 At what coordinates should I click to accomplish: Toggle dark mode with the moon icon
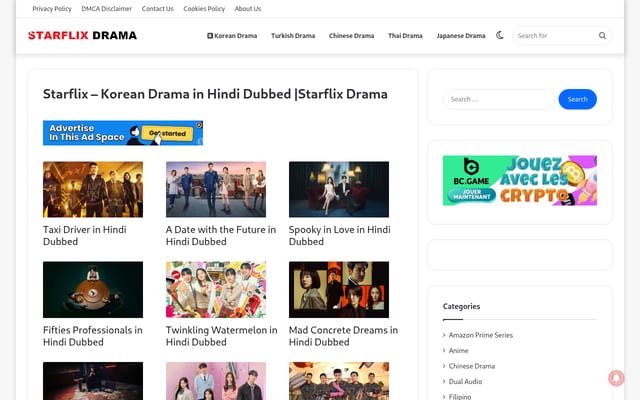500,36
